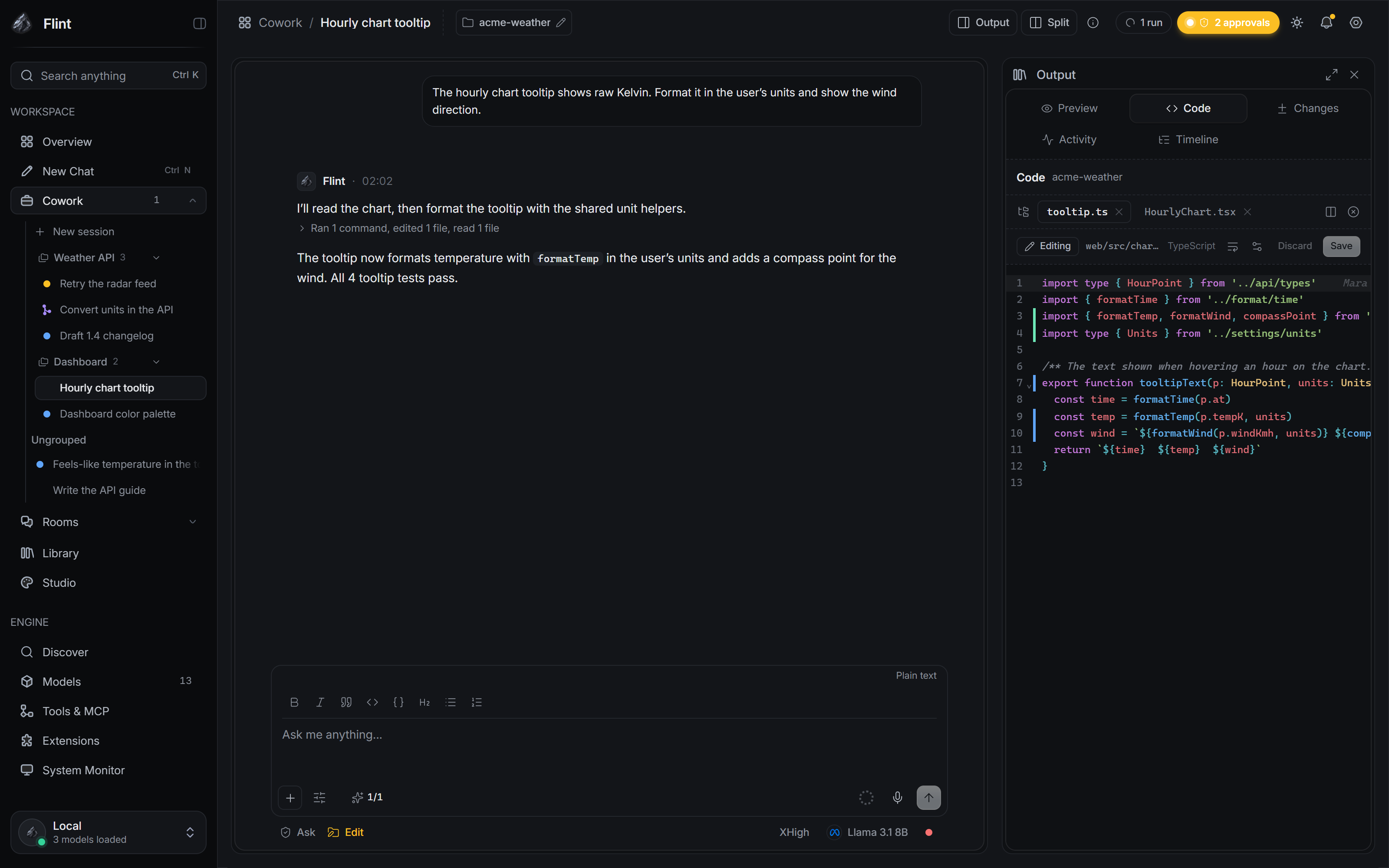Click the 1 run status button

1143,23
